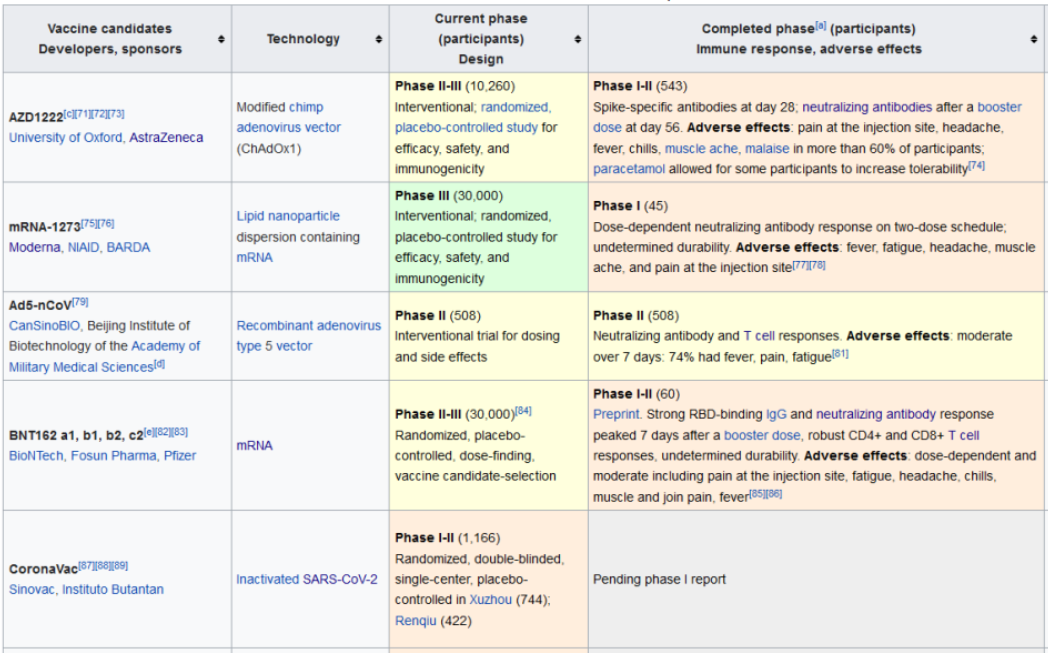Sort table by Vaccine candidates column arrows
Image resolution: width=1048 pixels, height=653 pixels.
(x=220, y=39)
